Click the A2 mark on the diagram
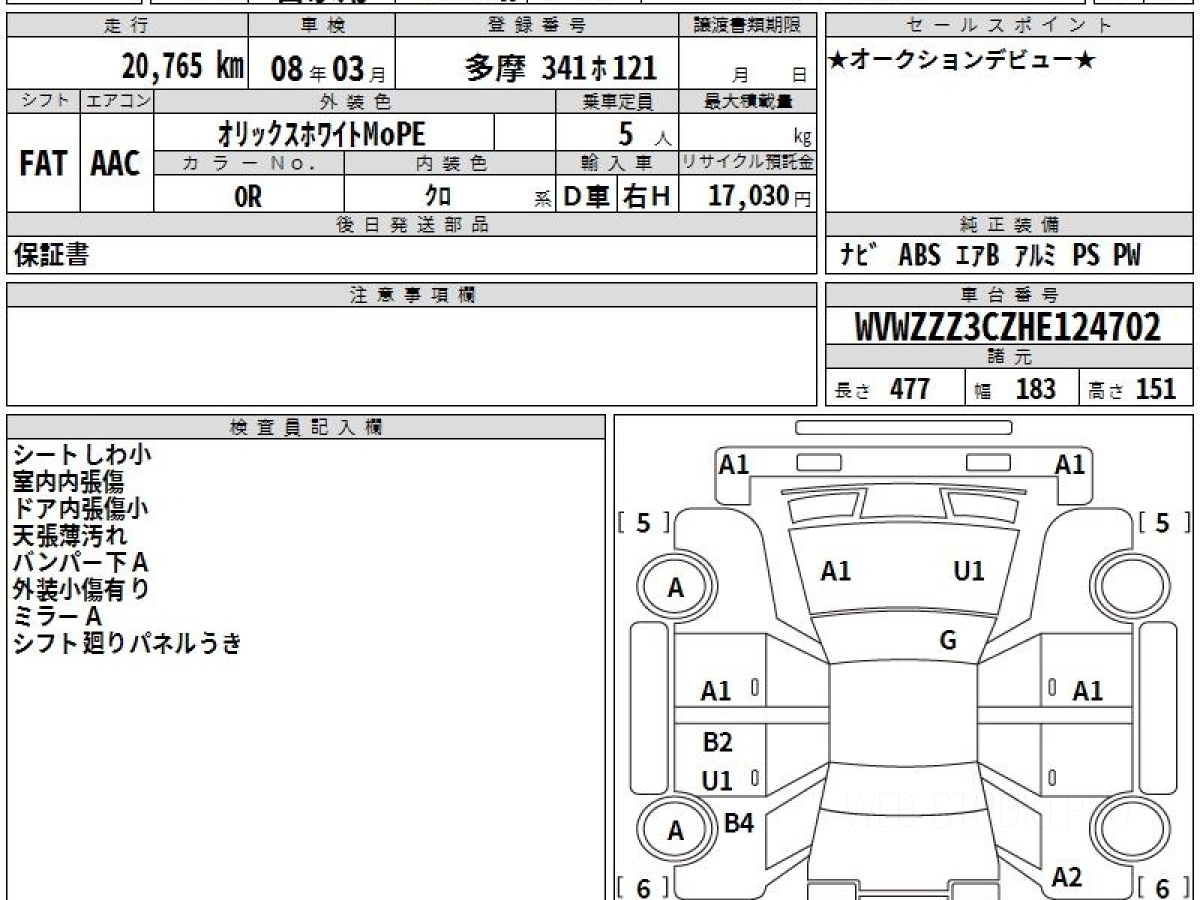The width and height of the screenshot is (1200, 900). [1067, 877]
